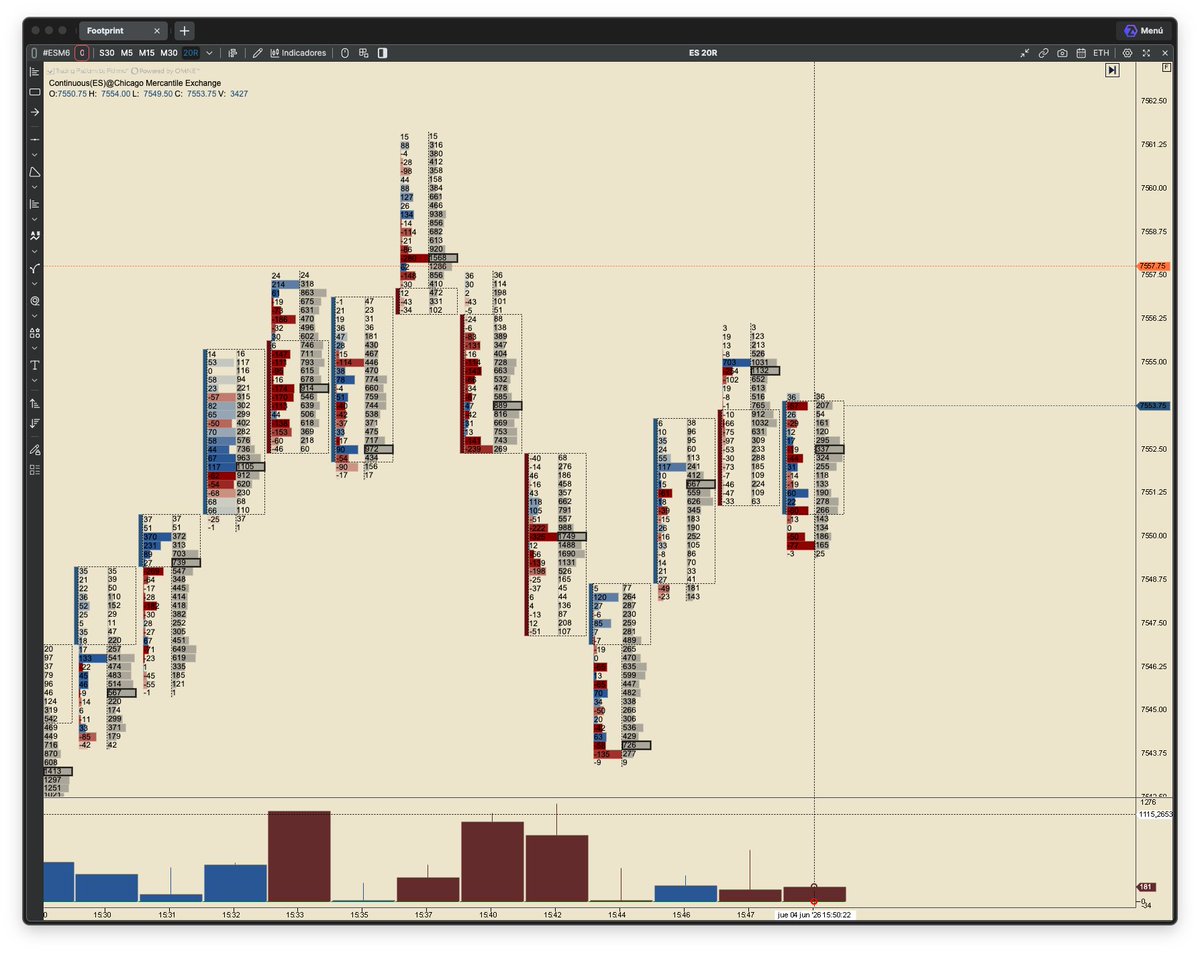Select the zigzag pattern tool
The width and height of the screenshot is (1200, 953).
point(34,235)
